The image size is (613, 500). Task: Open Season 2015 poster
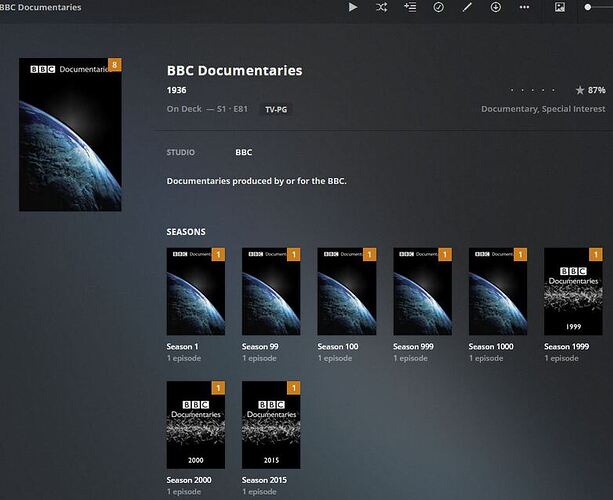[271, 425]
